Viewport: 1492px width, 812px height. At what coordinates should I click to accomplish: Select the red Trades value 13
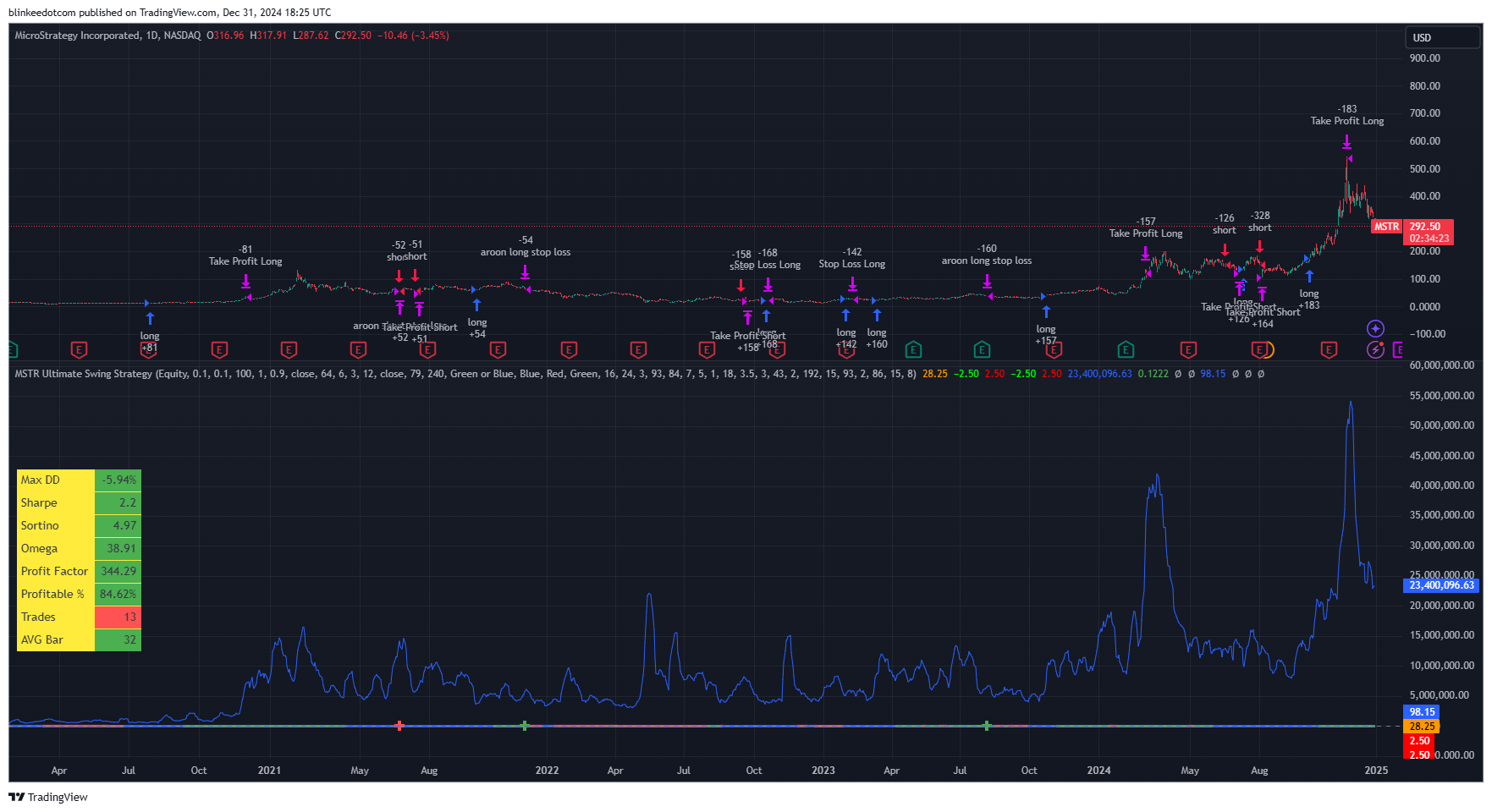[x=118, y=617]
